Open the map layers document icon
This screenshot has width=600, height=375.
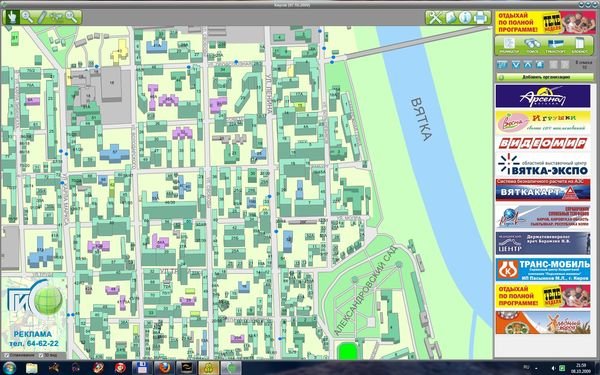[x=450, y=18]
